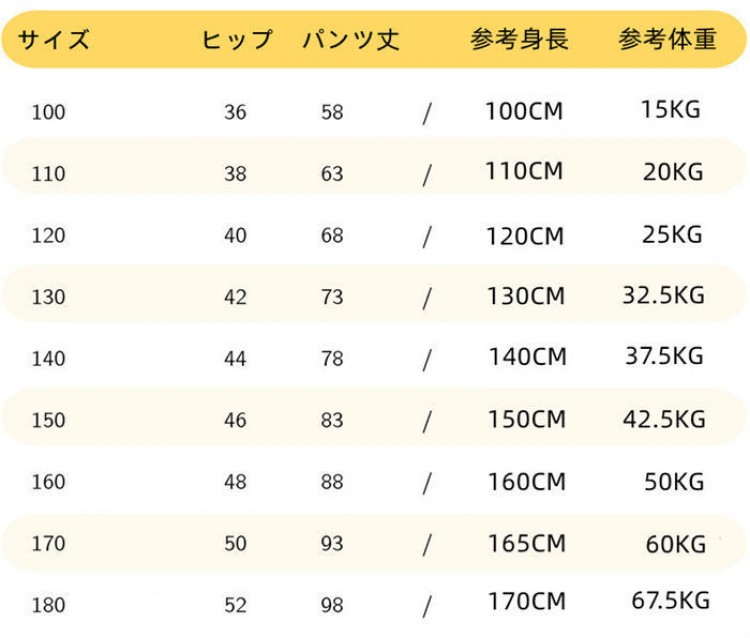This screenshot has width=750, height=638.
Task: Click the 参考体重 column header
Action: pos(667,40)
